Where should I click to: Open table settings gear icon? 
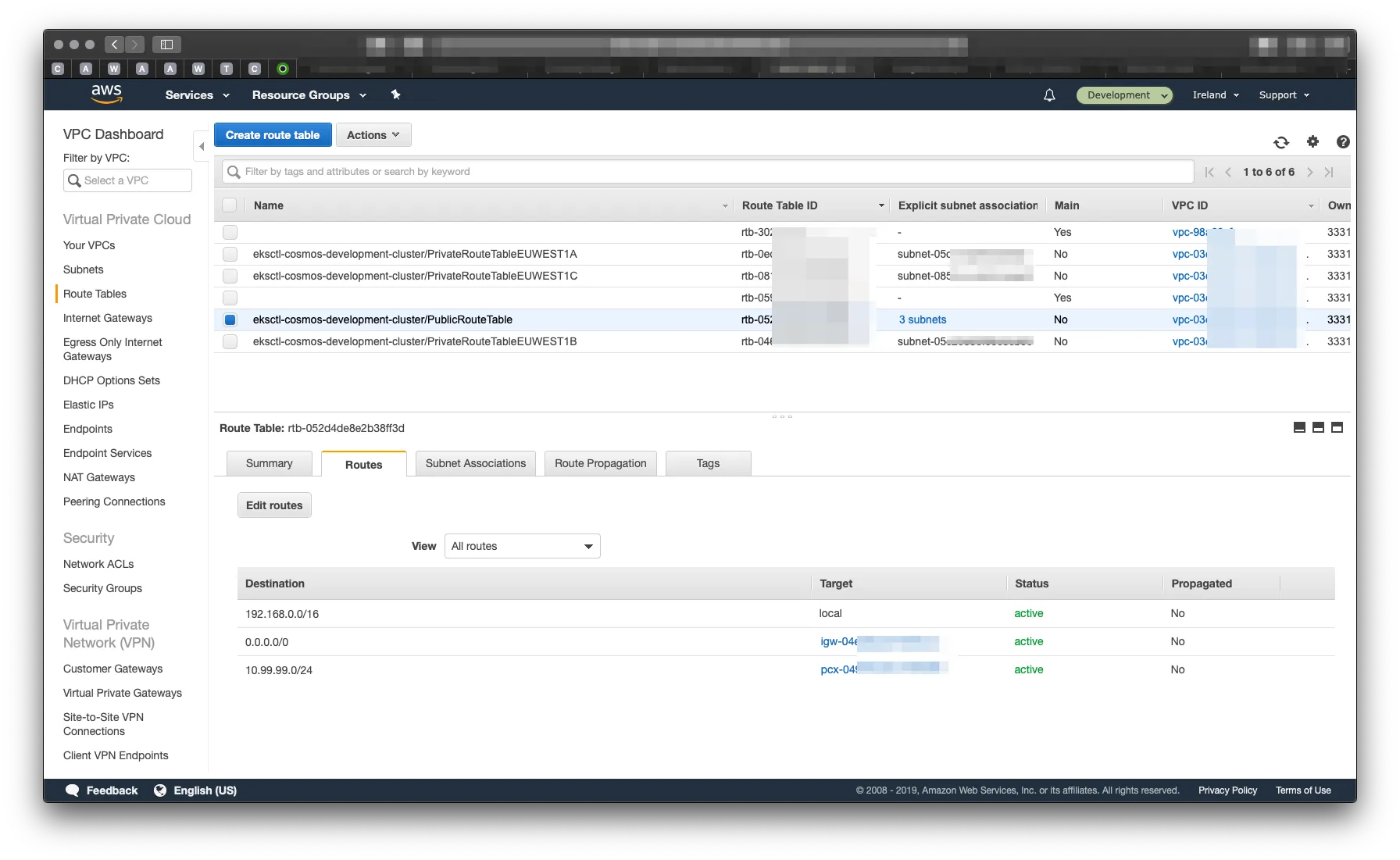(1312, 141)
